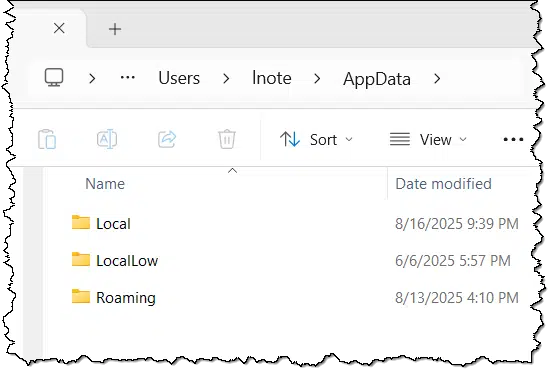Click the Delete trash icon
The width and height of the screenshot is (553, 375).
(x=227, y=139)
